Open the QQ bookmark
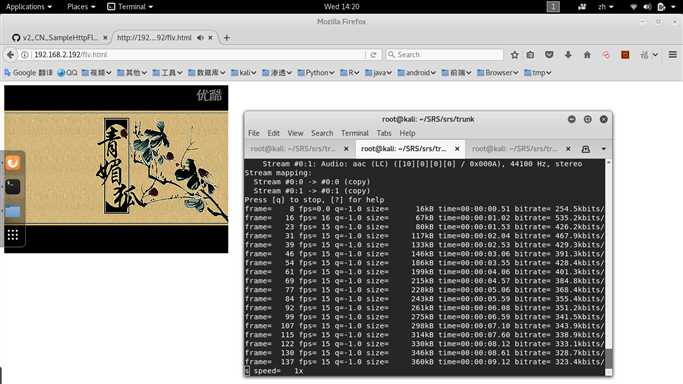 67,73
